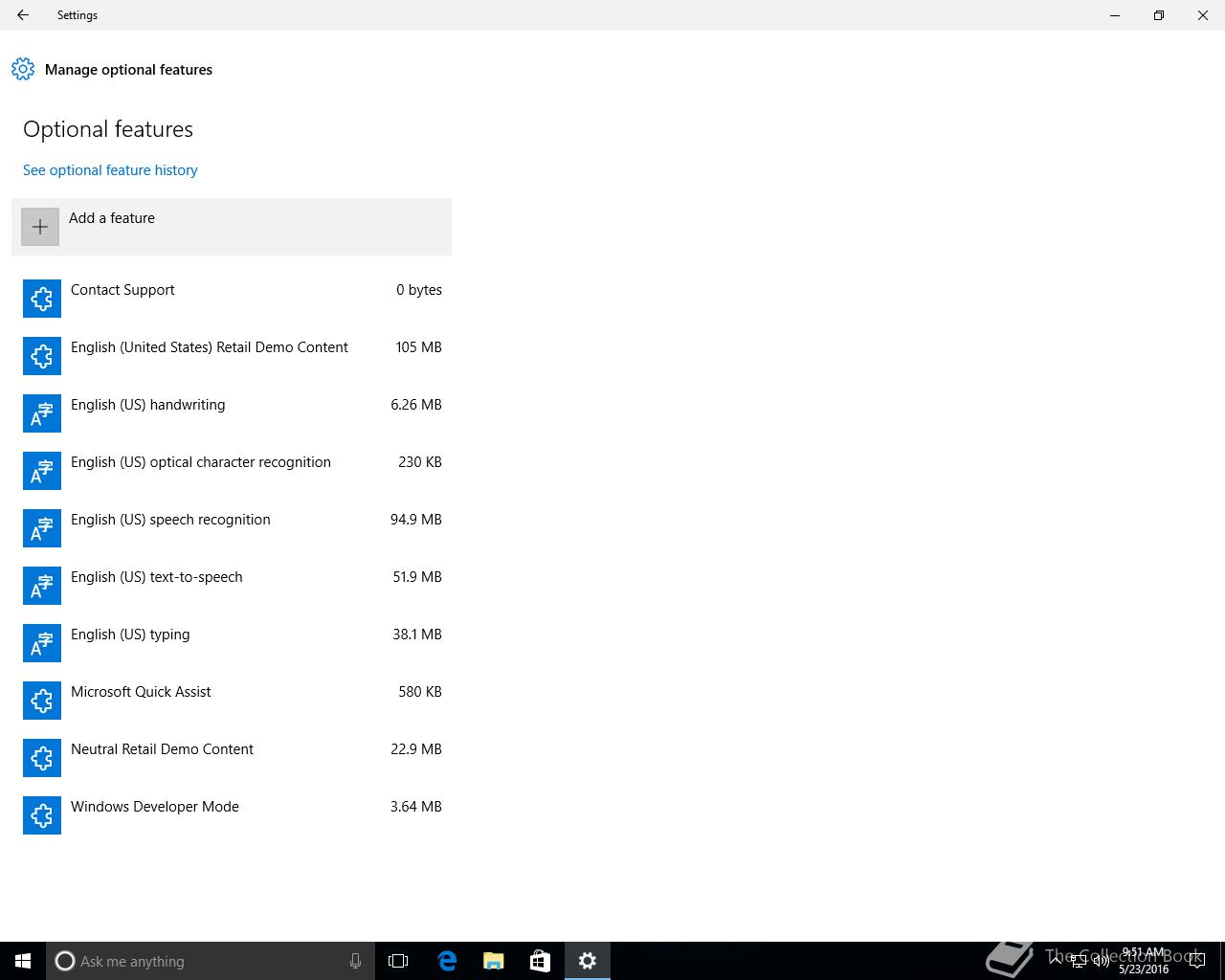Viewport: 1225px width, 980px height.
Task: Open Task View from the taskbar
Action: [x=398, y=961]
